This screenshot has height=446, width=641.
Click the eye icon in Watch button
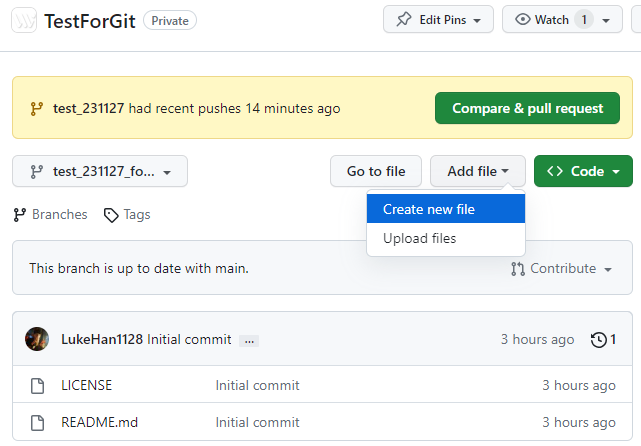tap(522, 19)
